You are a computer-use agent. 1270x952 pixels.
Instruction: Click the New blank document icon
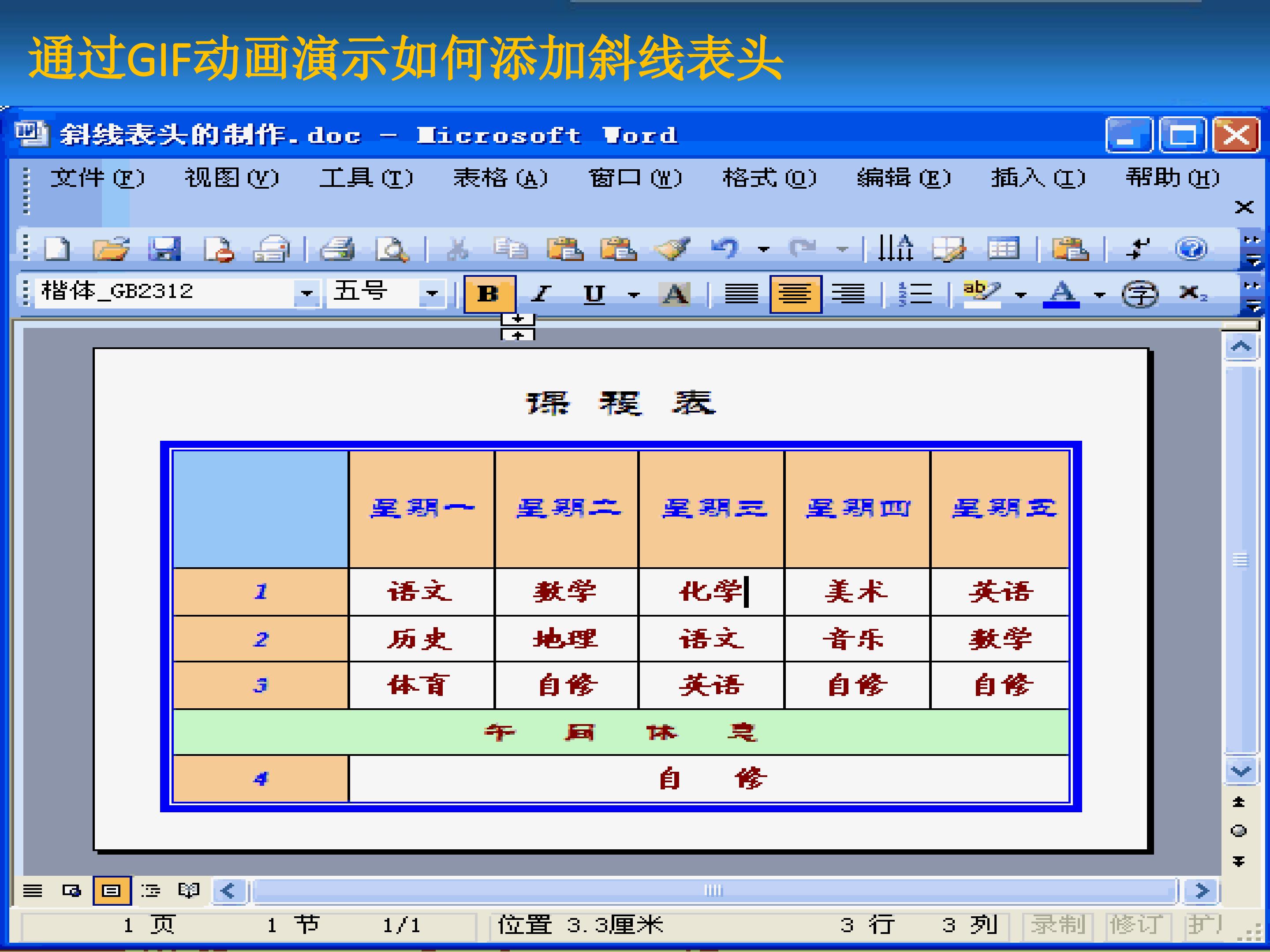pos(57,249)
